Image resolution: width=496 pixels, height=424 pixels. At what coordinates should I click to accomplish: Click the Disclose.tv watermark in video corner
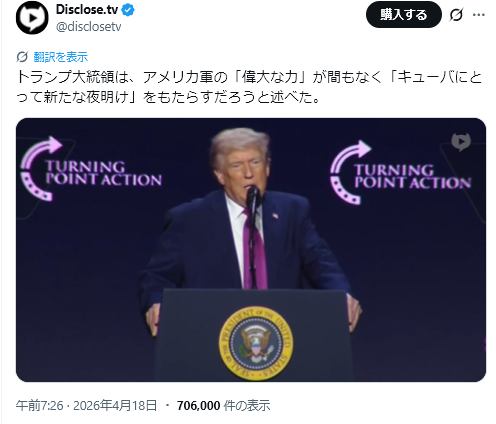(x=461, y=142)
